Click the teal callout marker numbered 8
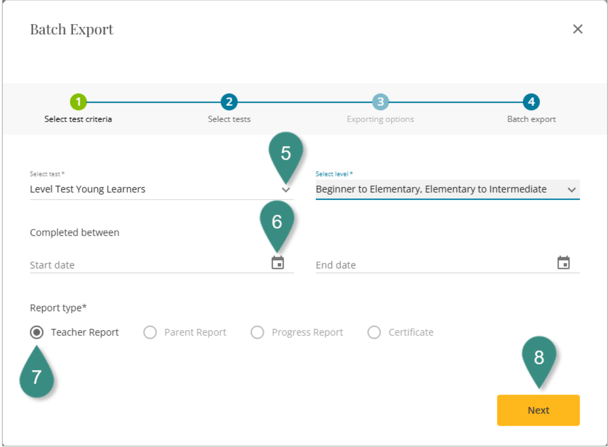The width and height of the screenshot is (608, 447). (x=540, y=357)
